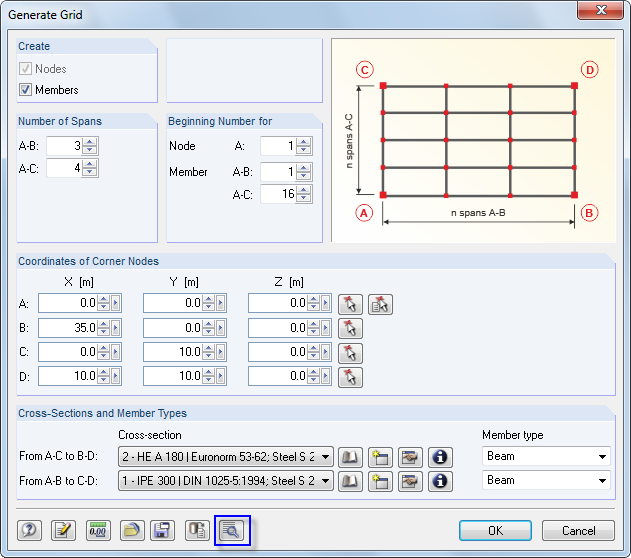631x558 pixels.
Task: Close the Generate Grid dialog
Action: pos(600,10)
